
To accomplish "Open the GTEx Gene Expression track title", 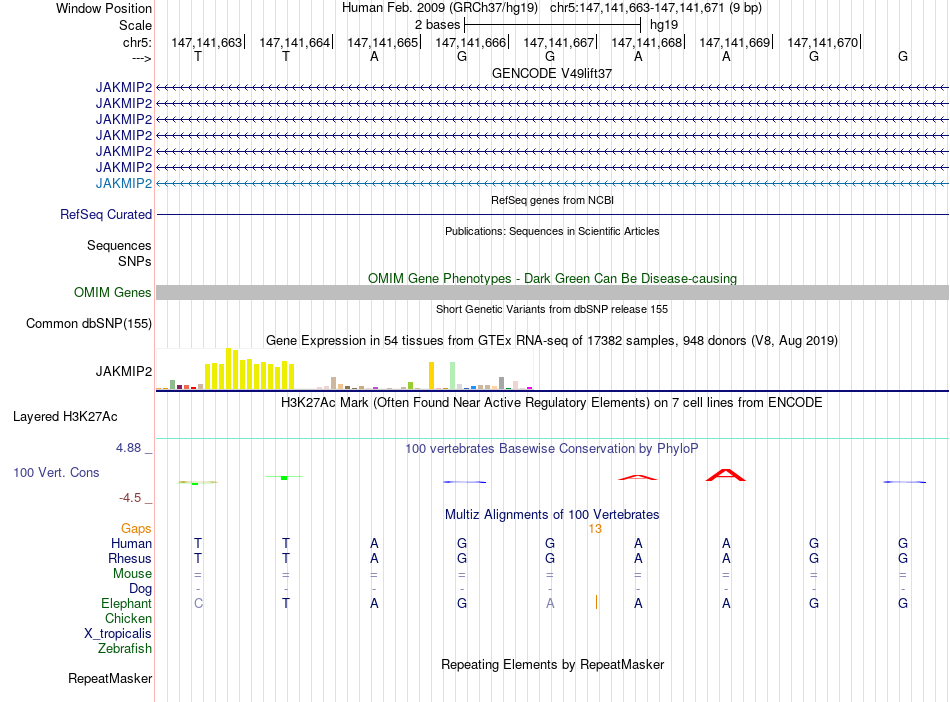I will pos(552,340).
